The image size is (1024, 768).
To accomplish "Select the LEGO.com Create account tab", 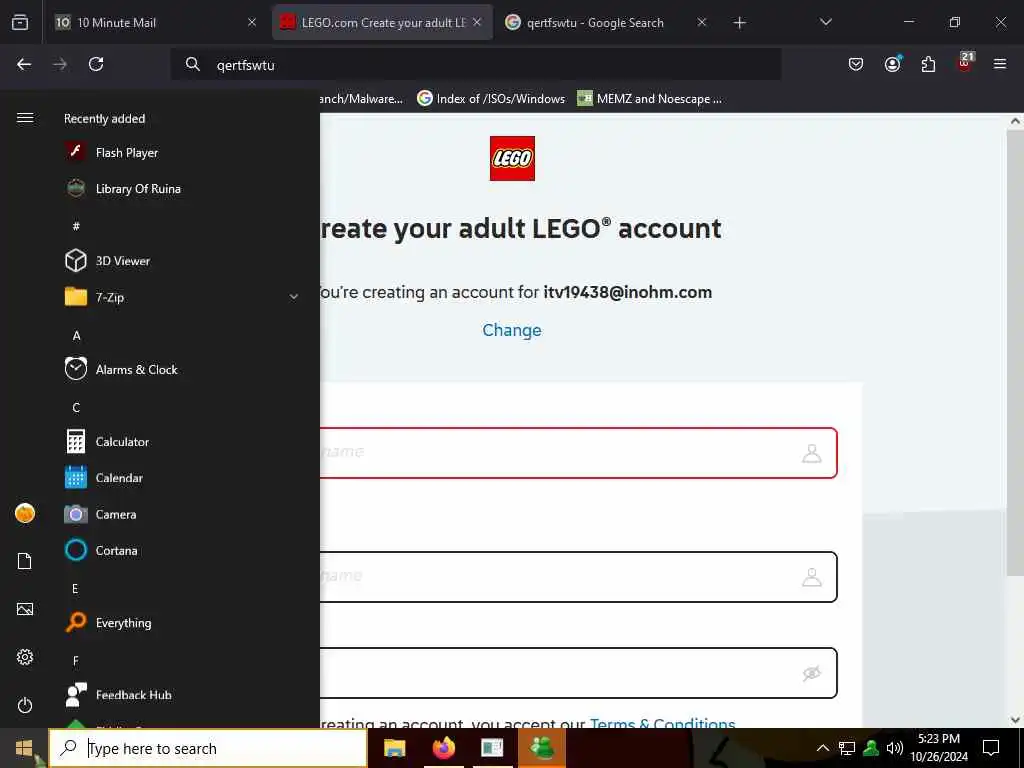I will coord(382,22).
